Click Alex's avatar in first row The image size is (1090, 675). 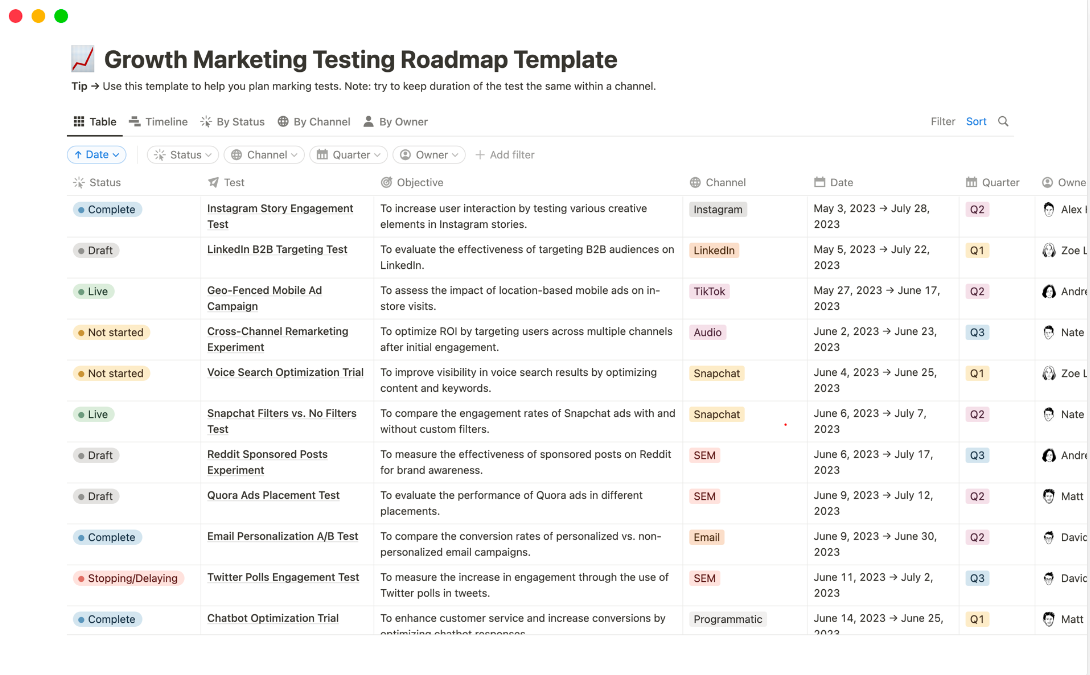(1049, 210)
